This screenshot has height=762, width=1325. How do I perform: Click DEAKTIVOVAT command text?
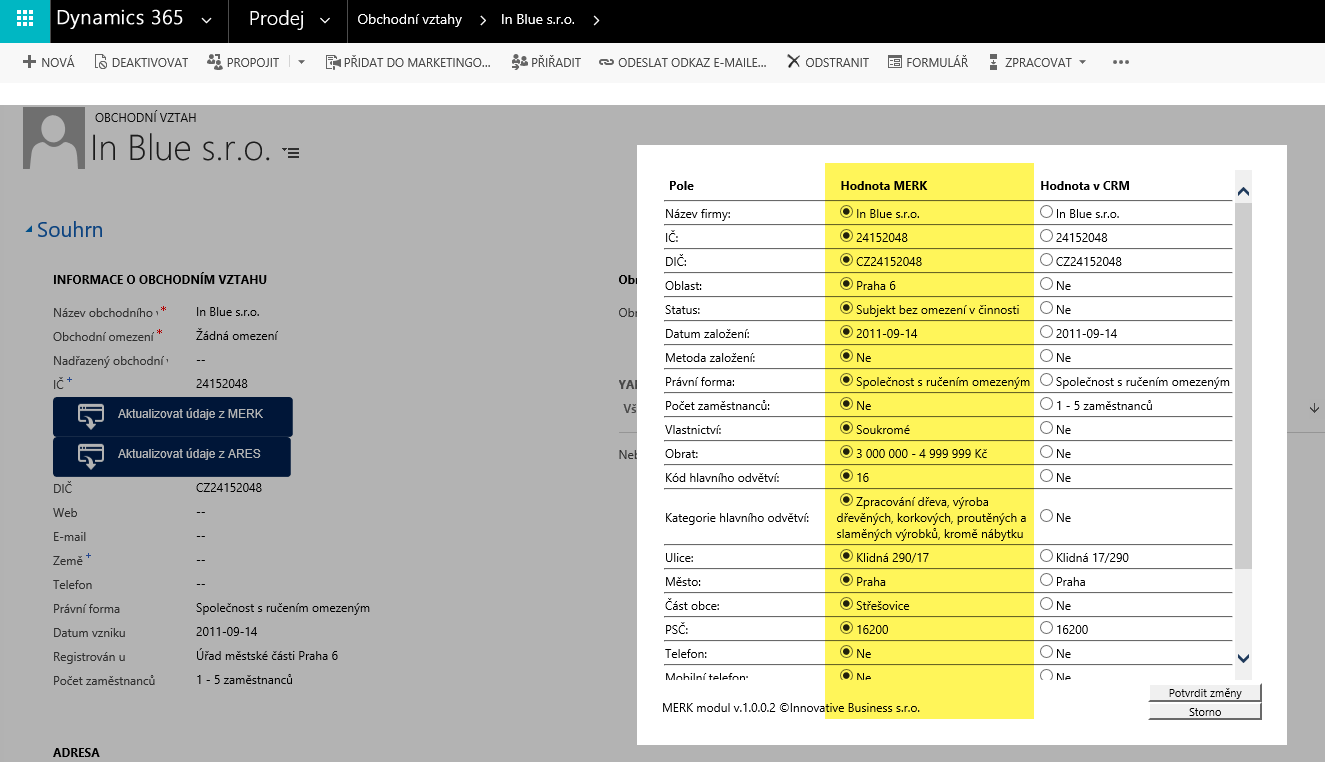click(x=150, y=62)
